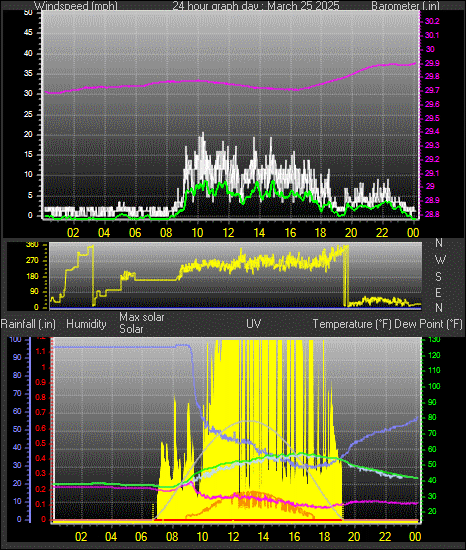
Task: Click the W compass label
Action: pos(440,260)
